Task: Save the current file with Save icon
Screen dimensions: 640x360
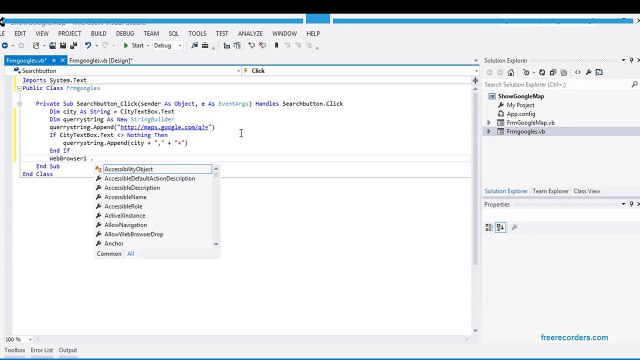Action: tap(63, 46)
